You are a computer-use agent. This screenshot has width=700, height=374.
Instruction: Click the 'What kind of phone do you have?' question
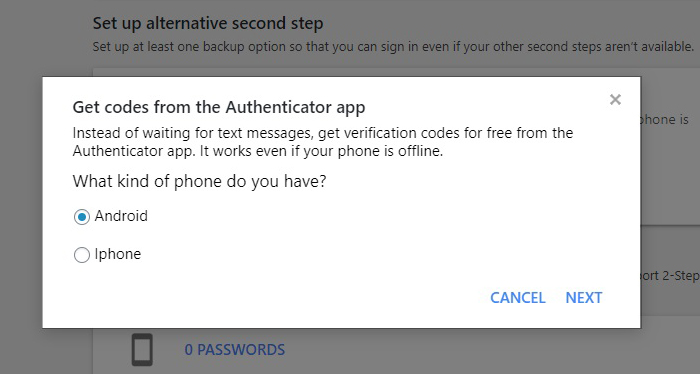pyautogui.click(x=200, y=182)
